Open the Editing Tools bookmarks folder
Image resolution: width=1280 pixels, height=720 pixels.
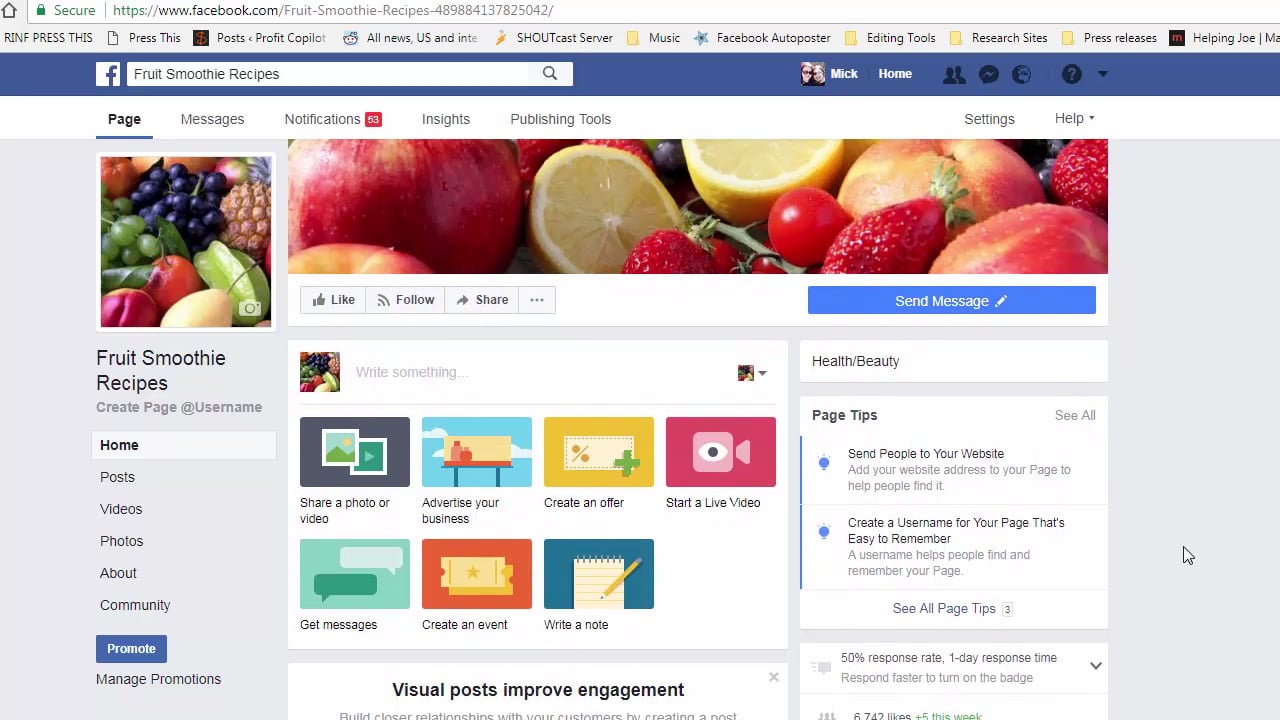coord(890,38)
